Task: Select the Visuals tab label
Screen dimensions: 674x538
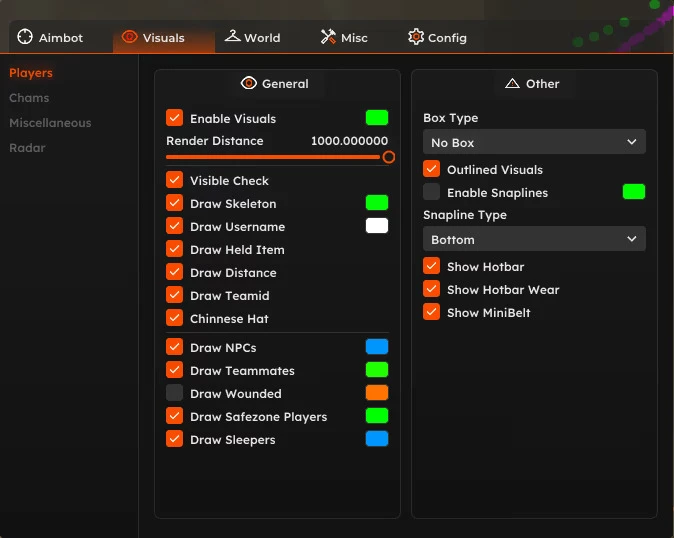Action: (163, 38)
